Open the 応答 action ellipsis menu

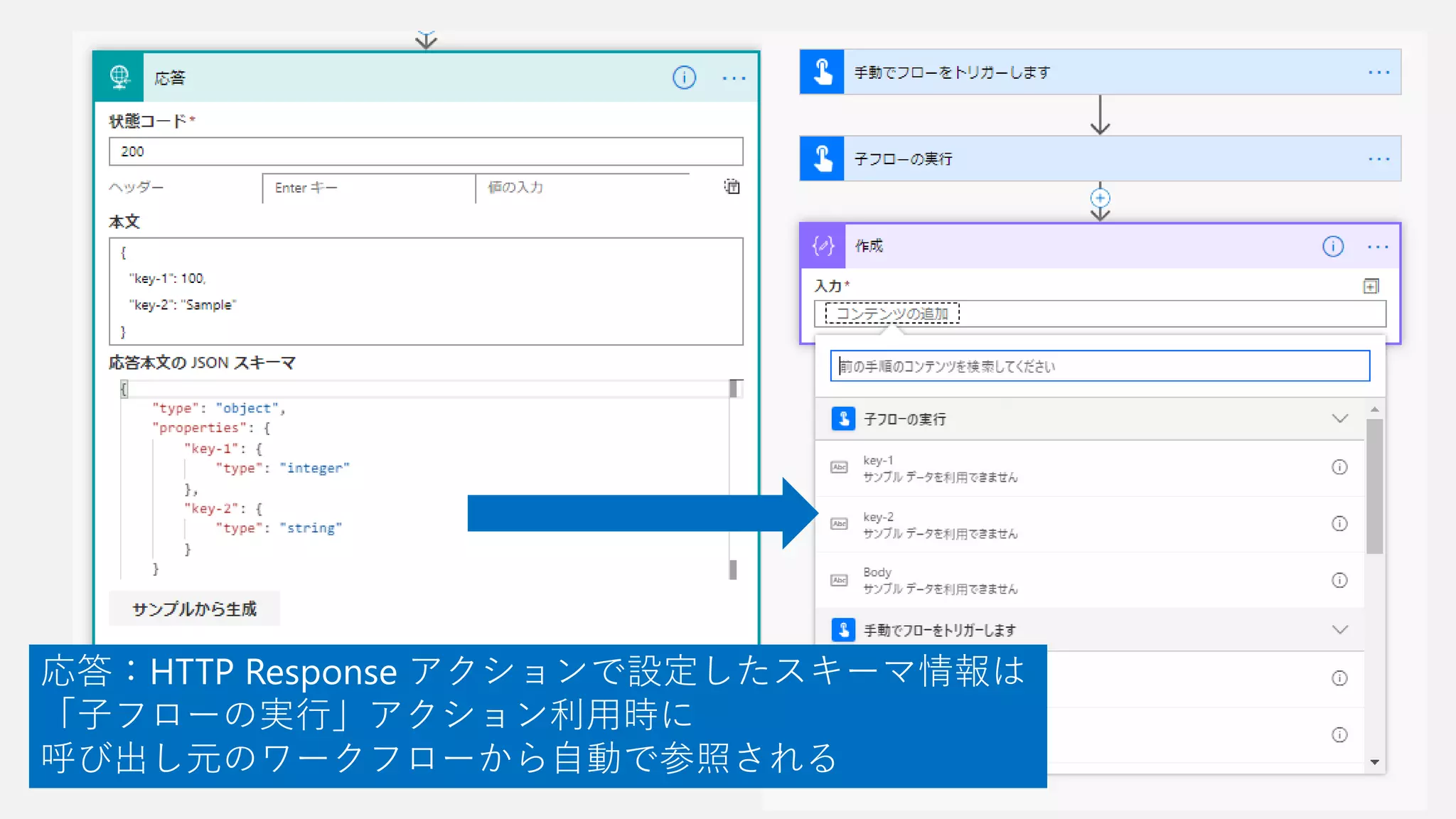[x=734, y=78]
